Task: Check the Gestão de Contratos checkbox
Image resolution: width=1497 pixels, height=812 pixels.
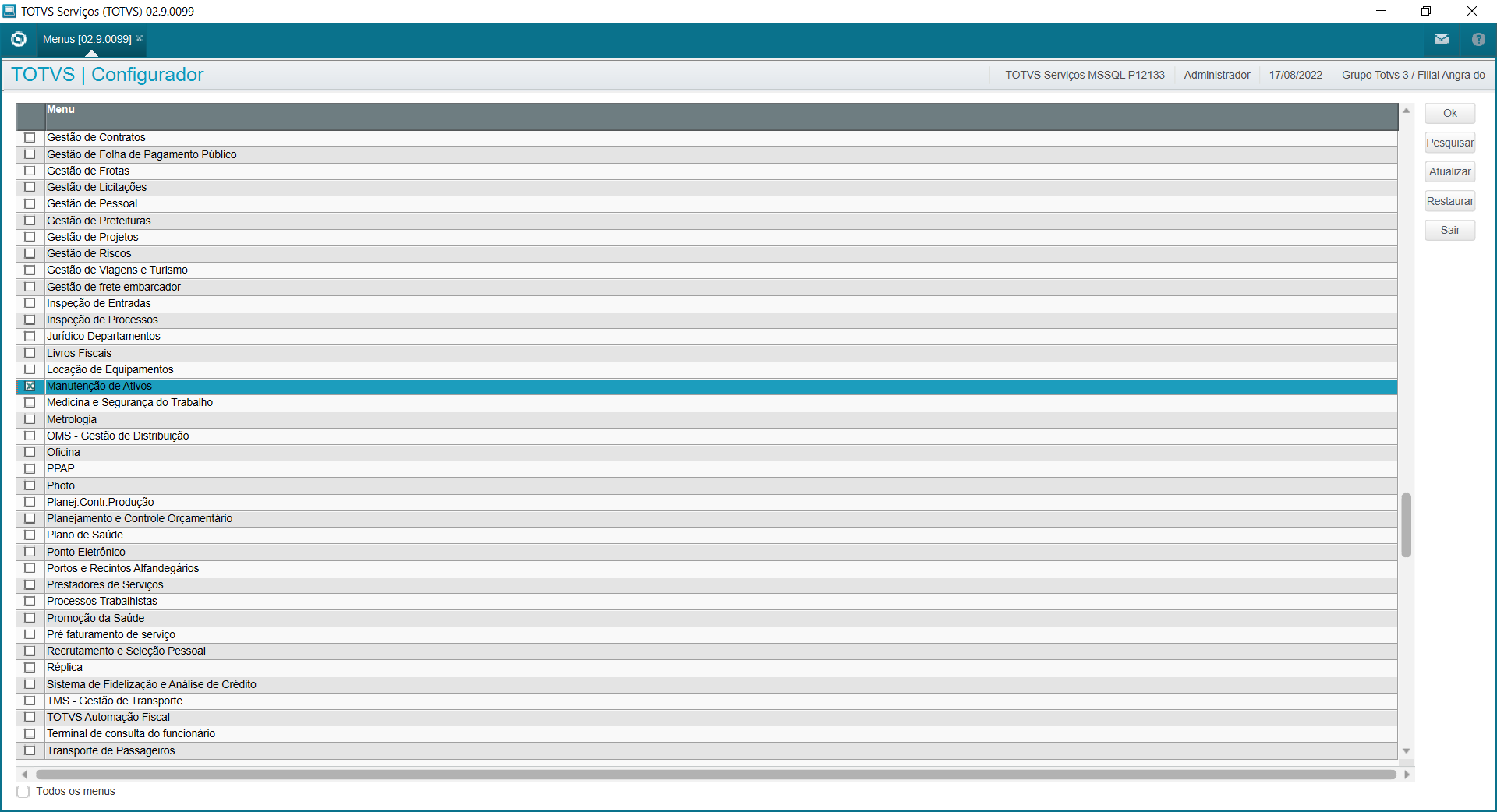Action: (30, 138)
